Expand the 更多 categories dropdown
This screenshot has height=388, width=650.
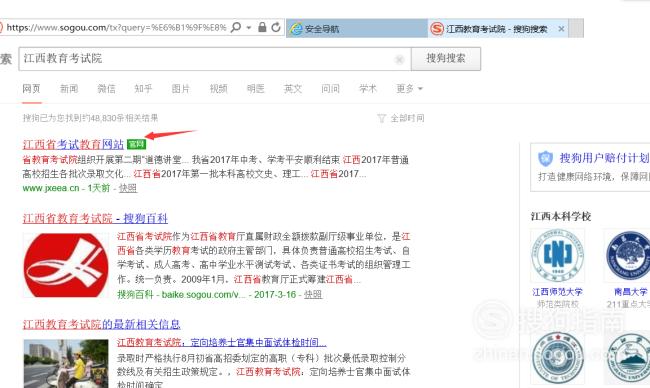[409, 89]
